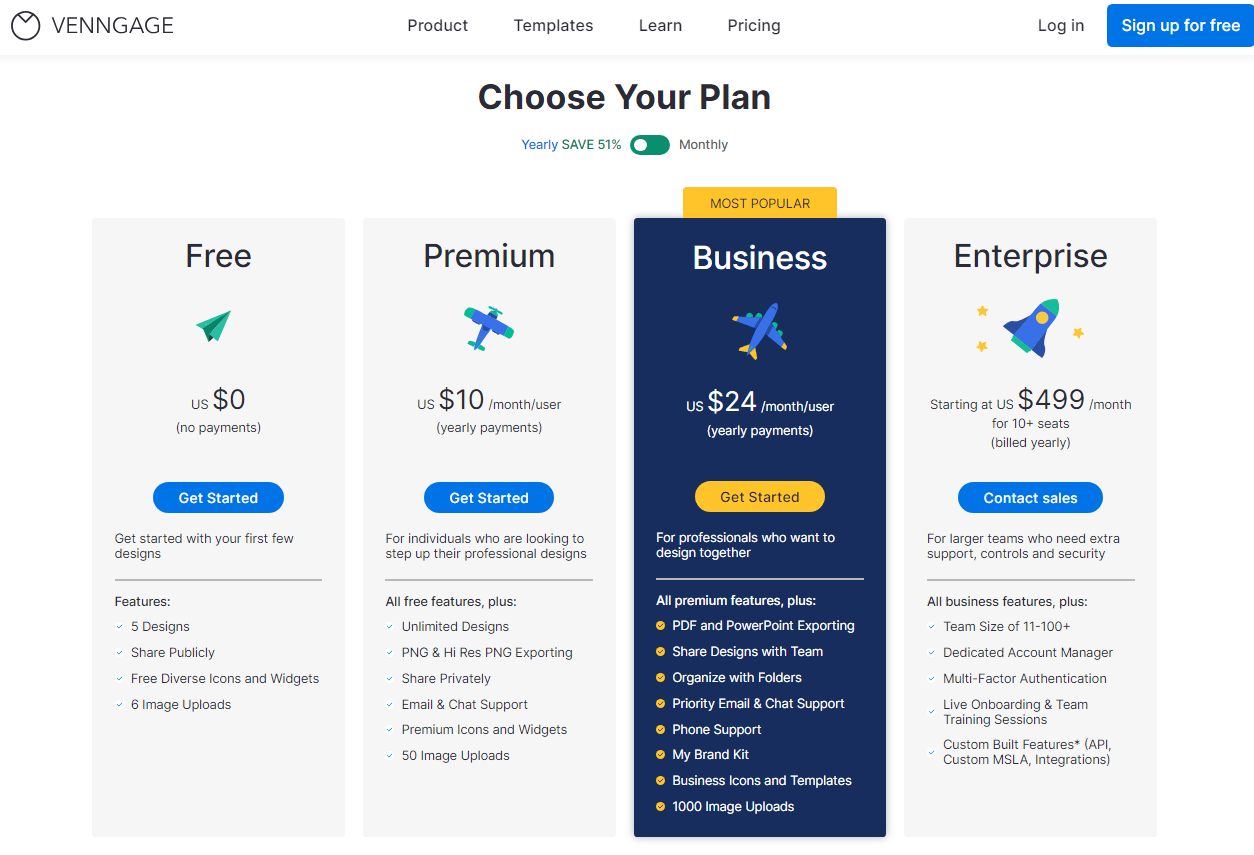Click Get Started under Premium plan
Screen dimensions: 1254x855
[489, 498]
